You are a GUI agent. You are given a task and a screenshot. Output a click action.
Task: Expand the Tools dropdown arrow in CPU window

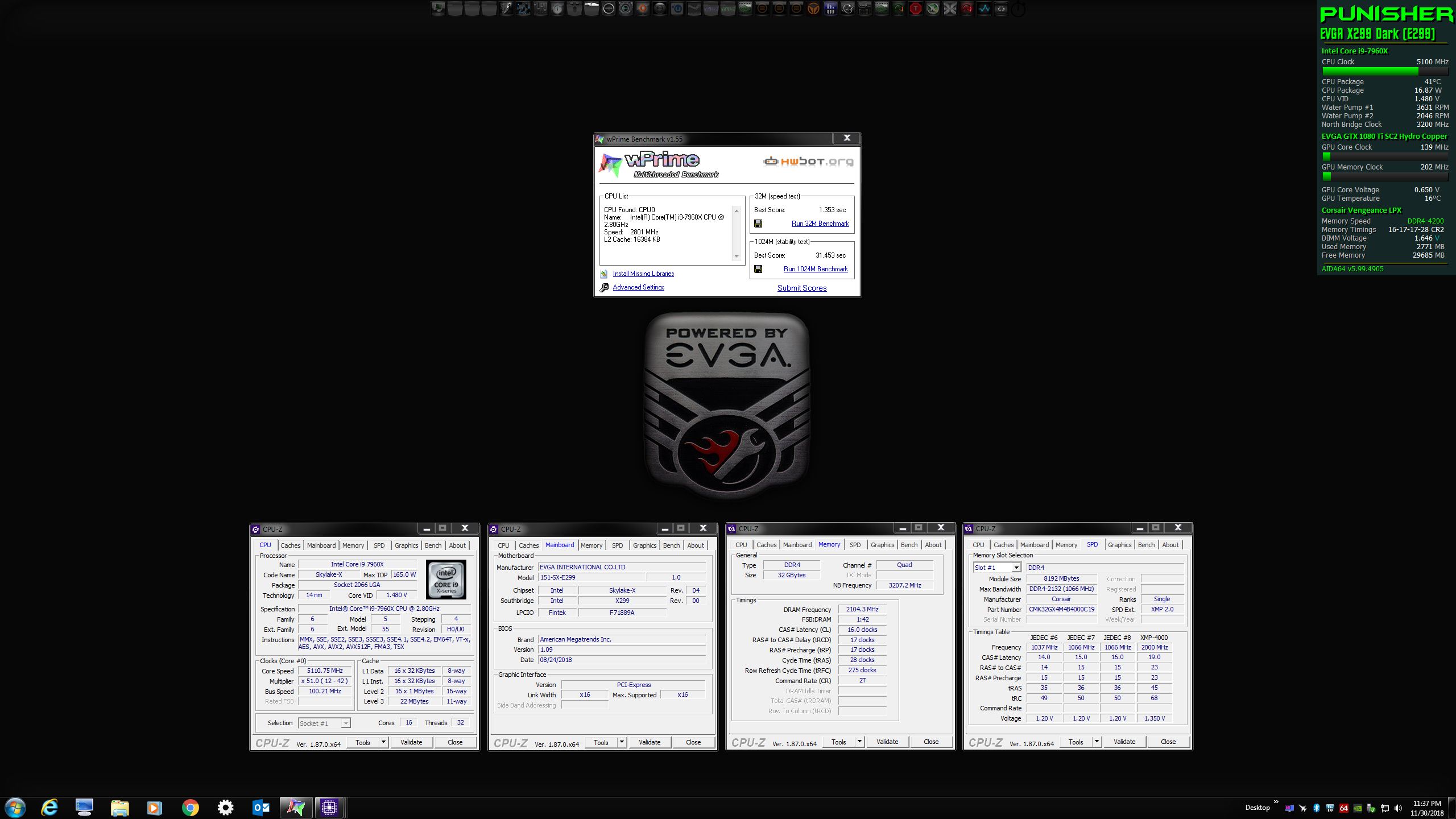383,742
